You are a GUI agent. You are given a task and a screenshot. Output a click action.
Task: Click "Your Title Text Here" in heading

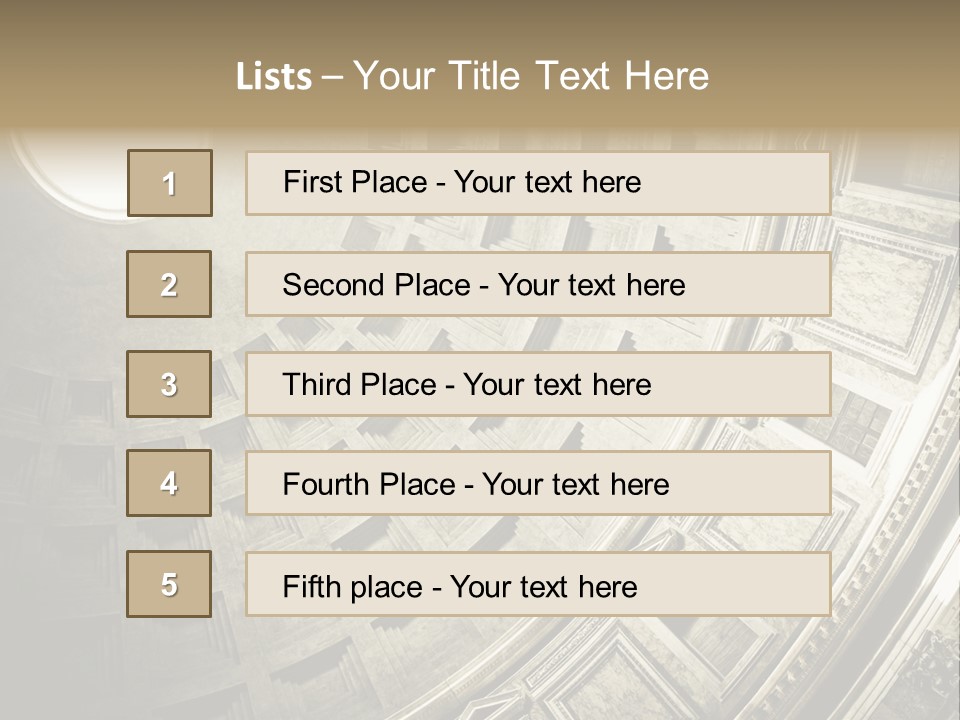coord(531,76)
